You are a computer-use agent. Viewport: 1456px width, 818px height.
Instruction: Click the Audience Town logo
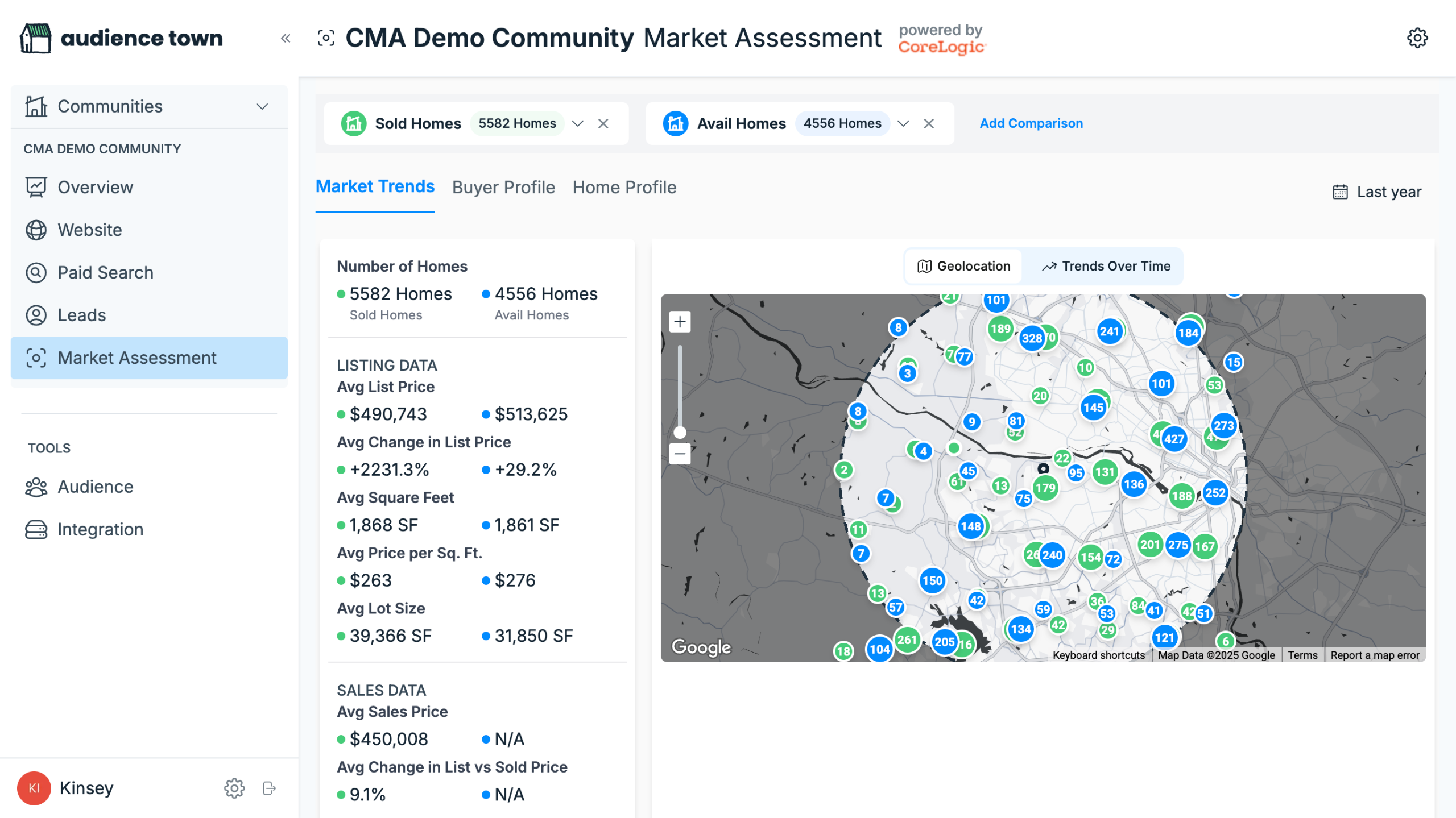[x=122, y=38]
